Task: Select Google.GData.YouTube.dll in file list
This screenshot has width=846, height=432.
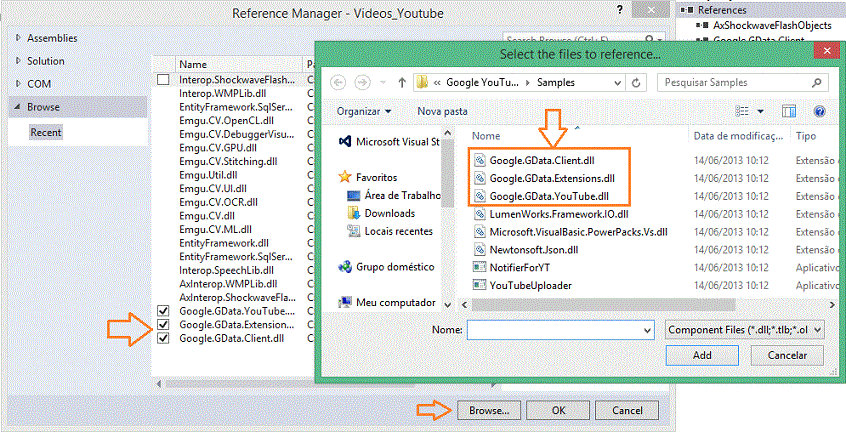Action: (x=549, y=196)
